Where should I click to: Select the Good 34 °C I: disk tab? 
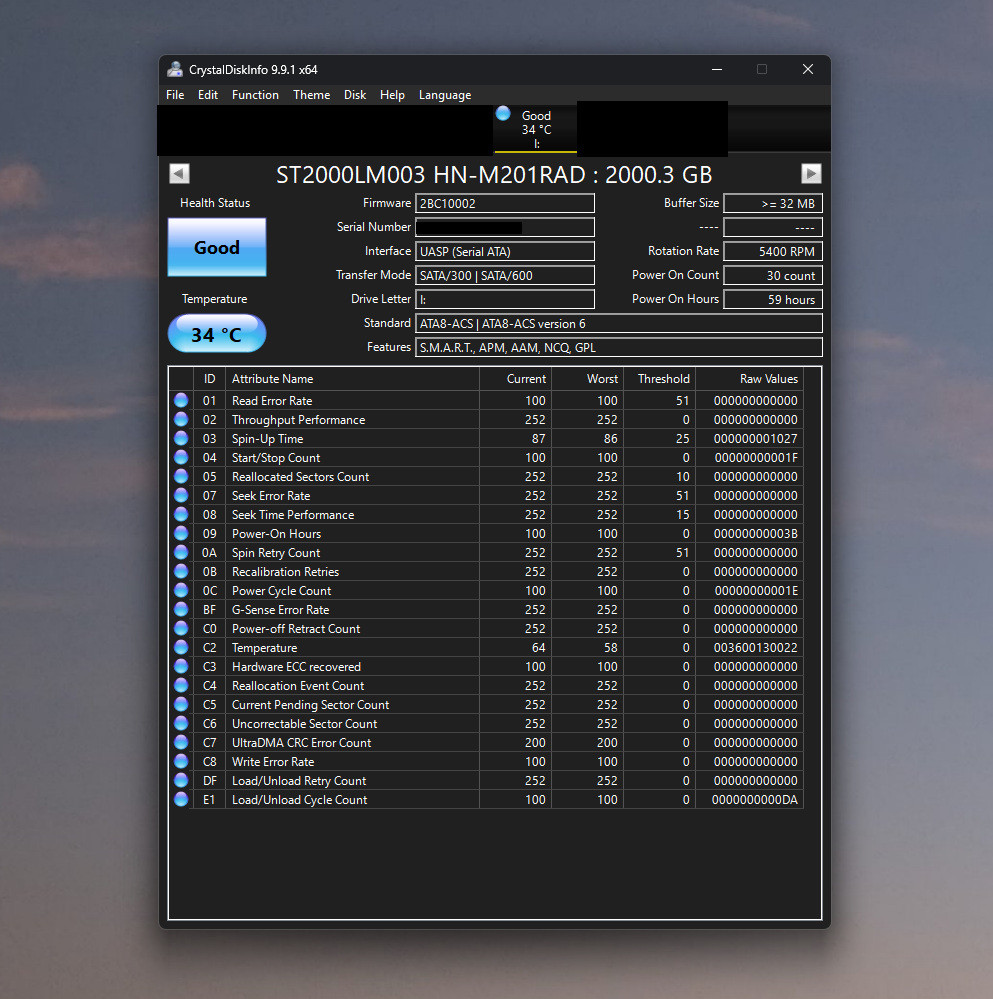coord(535,129)
